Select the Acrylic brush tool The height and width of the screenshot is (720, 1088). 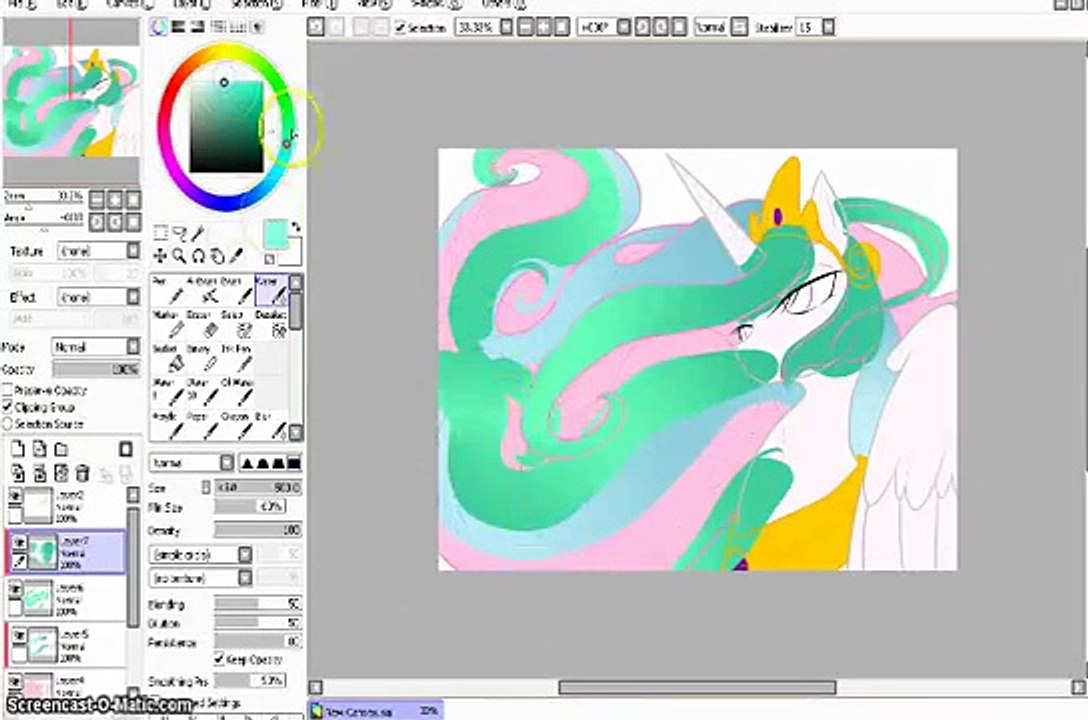coord(169,427)
